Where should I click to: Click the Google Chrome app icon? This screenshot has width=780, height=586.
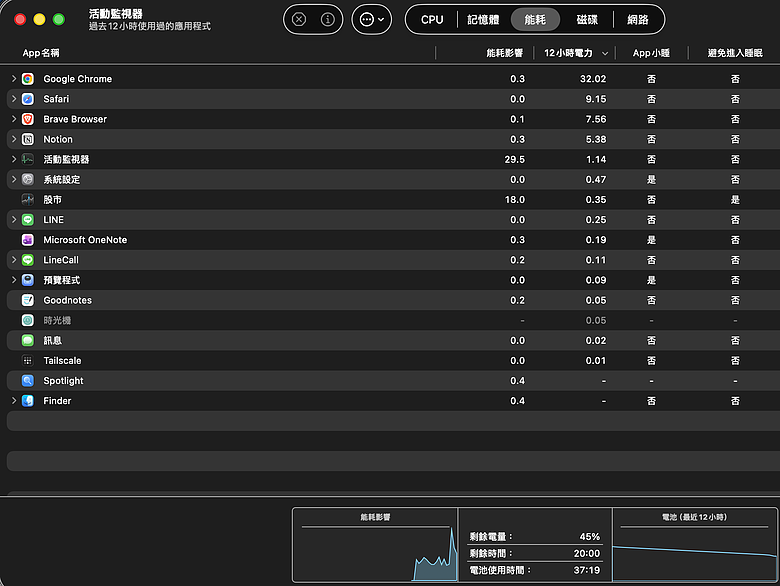[28, 79]
